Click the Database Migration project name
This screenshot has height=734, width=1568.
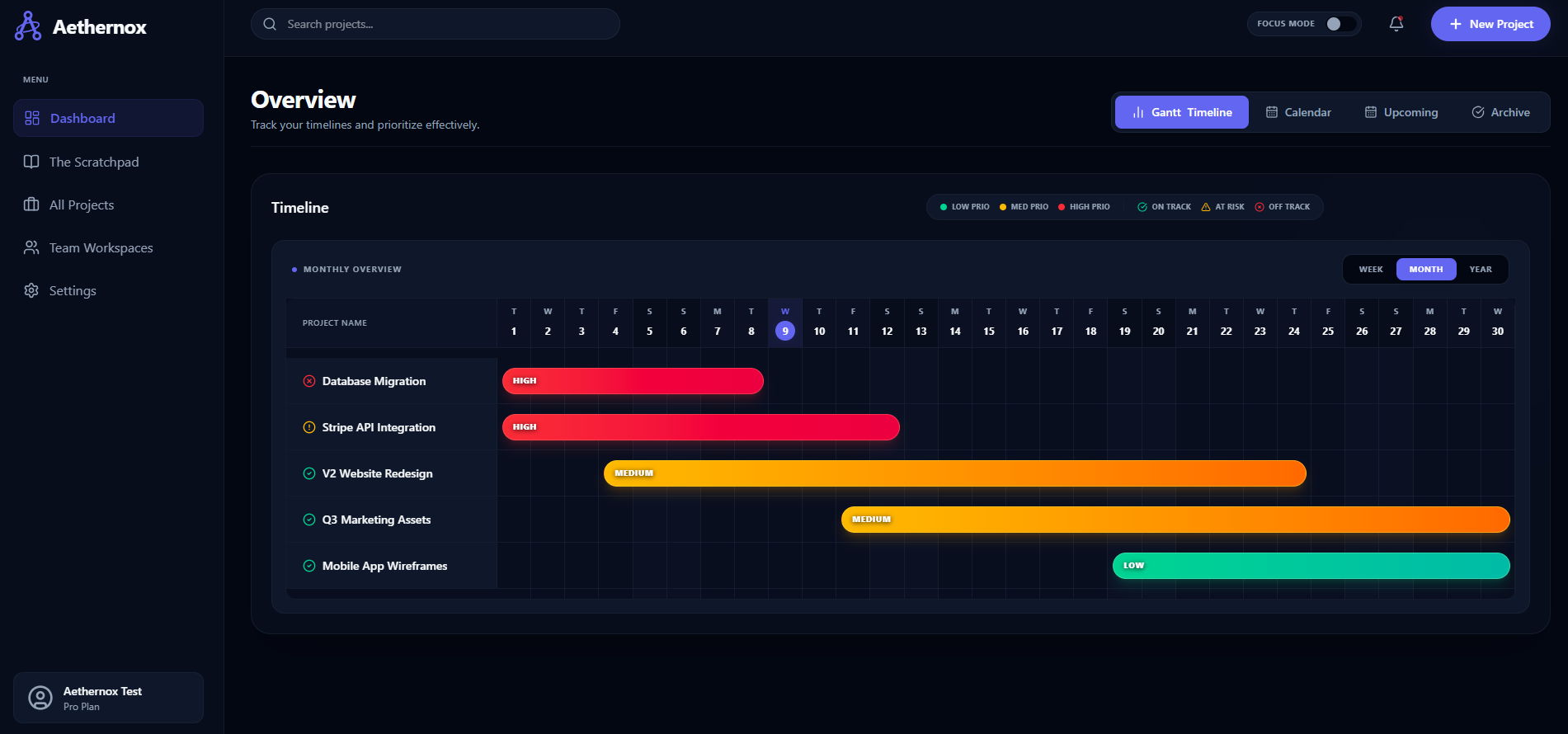click(x=374, y=381)
